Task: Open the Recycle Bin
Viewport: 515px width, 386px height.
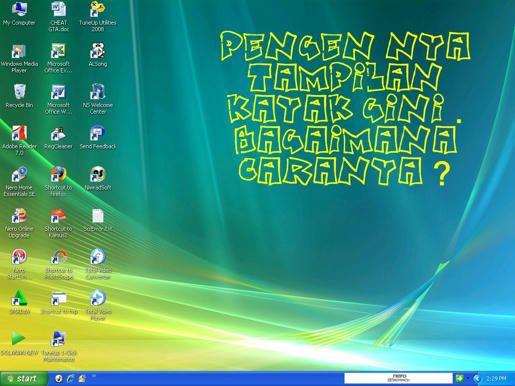Action: click(19, 96)
